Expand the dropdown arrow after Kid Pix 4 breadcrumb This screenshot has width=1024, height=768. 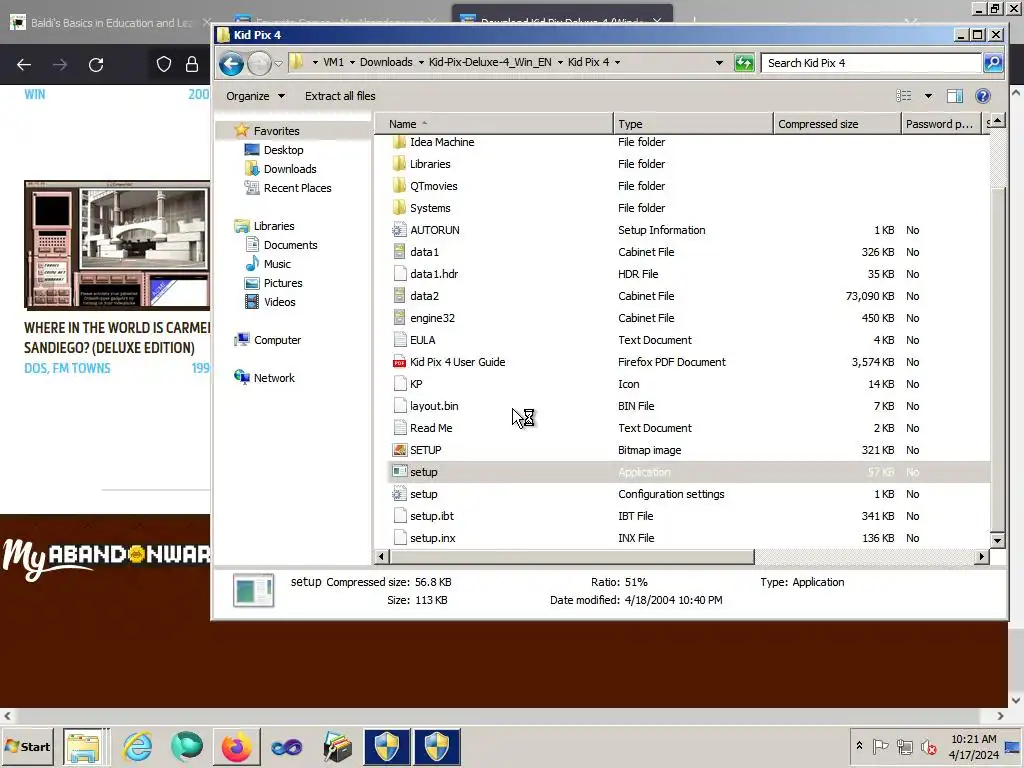(x=617, y=62)
